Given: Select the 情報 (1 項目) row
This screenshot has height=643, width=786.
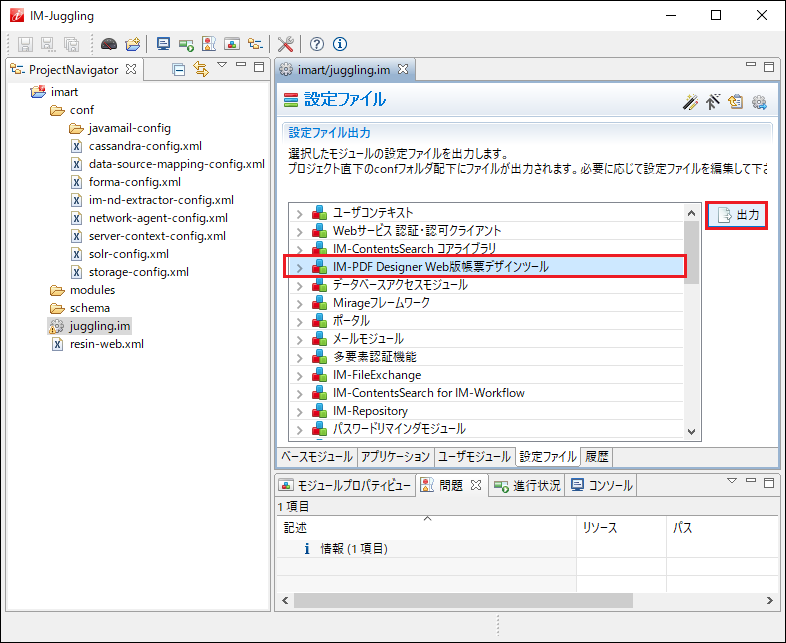Looking at the screenshot, I should (x=426, y=549).
